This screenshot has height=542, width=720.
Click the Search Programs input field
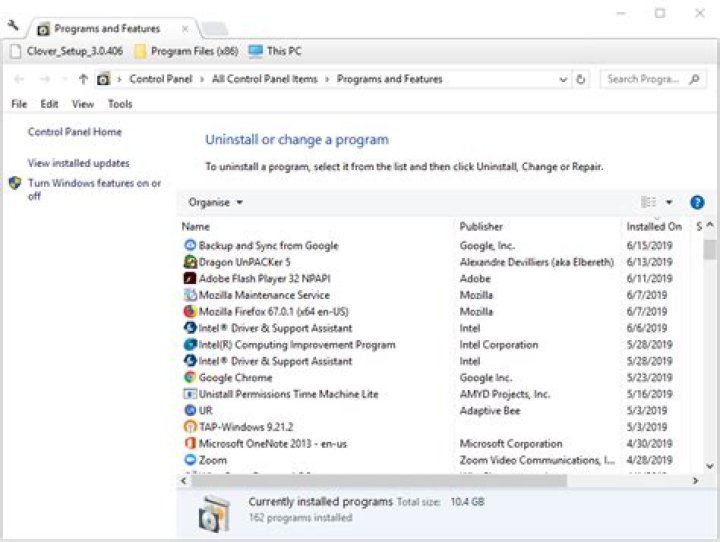[x=643, y=79]
